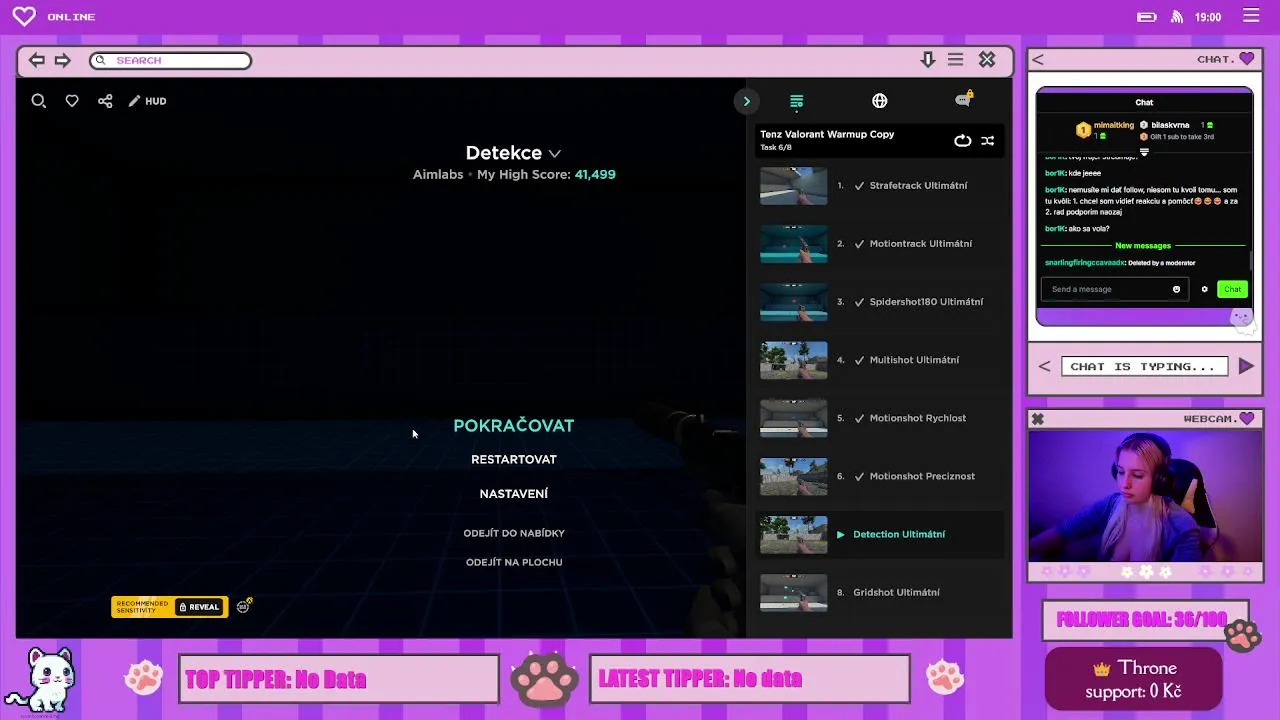Jump to New messages in chat
This screenshot has width=1280, height=720.
coord(1143,245)
